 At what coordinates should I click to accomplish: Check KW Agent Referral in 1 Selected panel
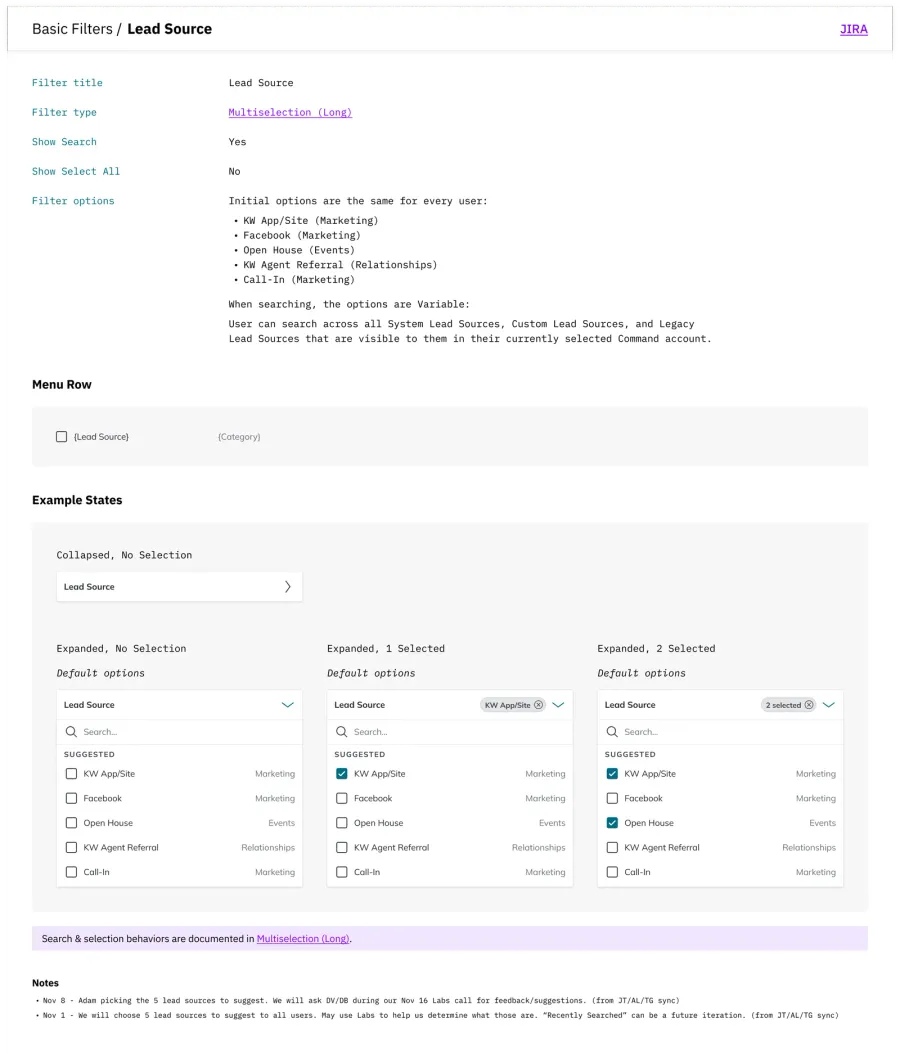tap(341, 848)
